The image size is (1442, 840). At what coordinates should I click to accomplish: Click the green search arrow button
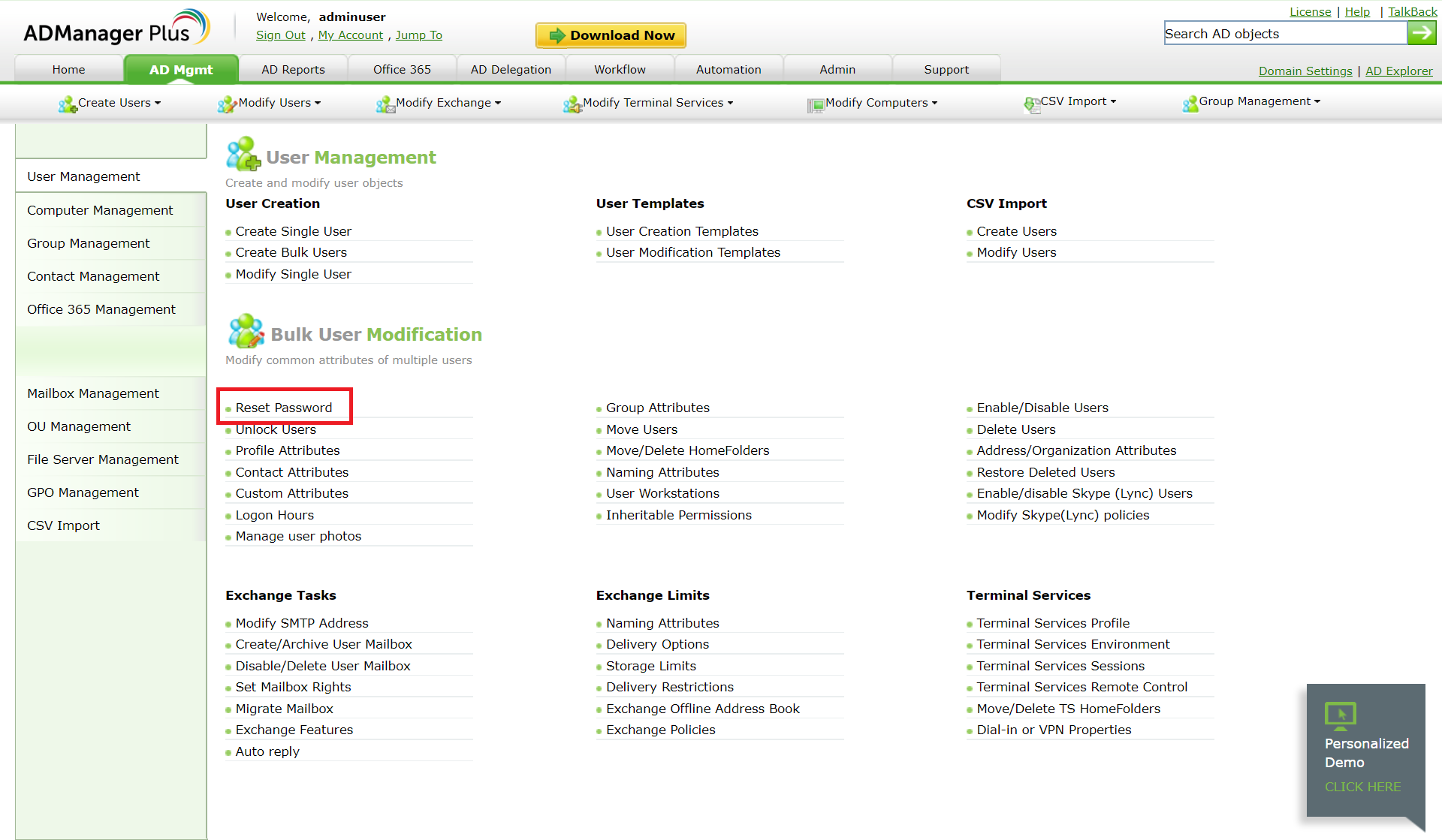coord(1421,33)
